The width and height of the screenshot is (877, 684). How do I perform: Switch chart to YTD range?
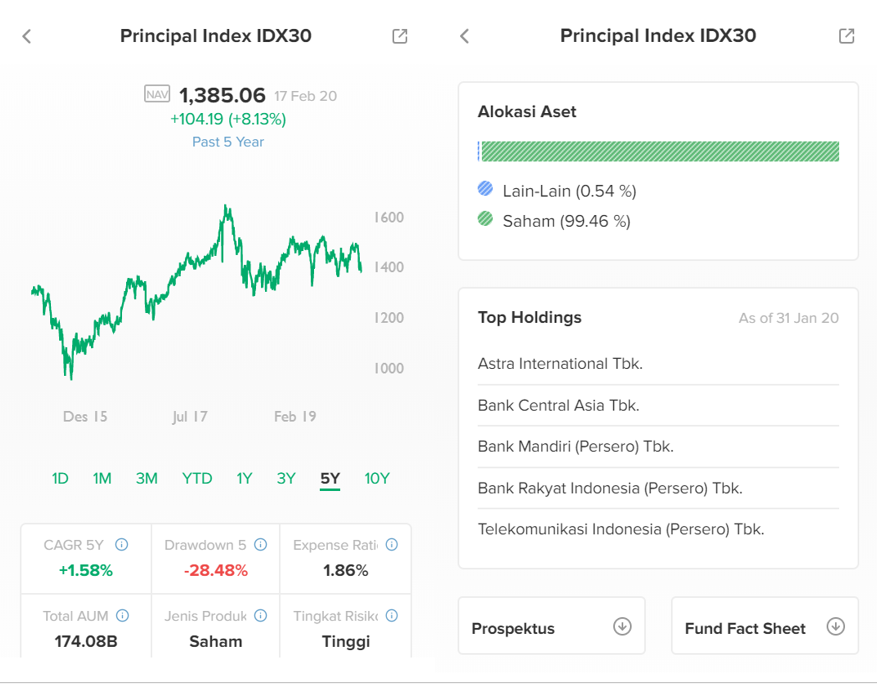pyautogui.click(x=197, y=478)
